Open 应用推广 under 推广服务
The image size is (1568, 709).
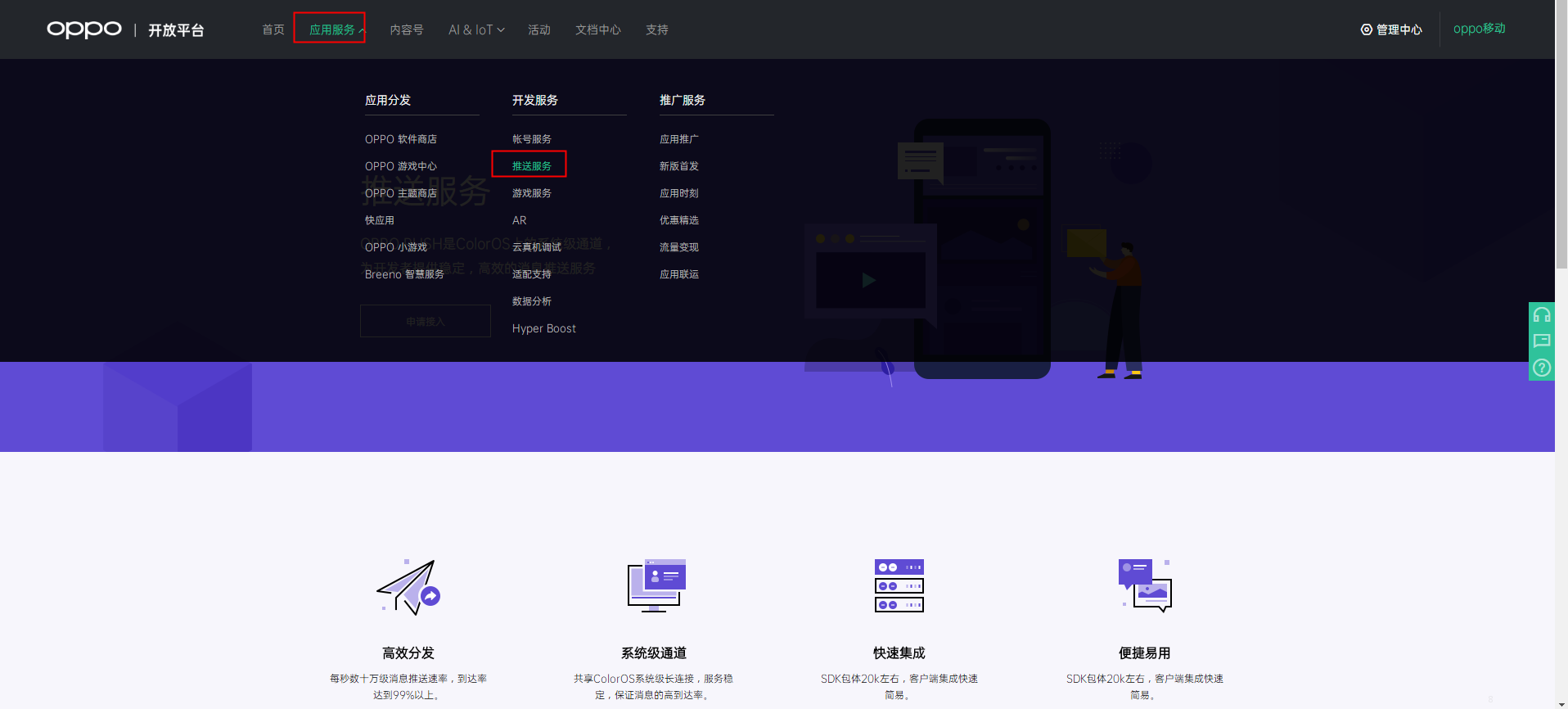[678, 139]
